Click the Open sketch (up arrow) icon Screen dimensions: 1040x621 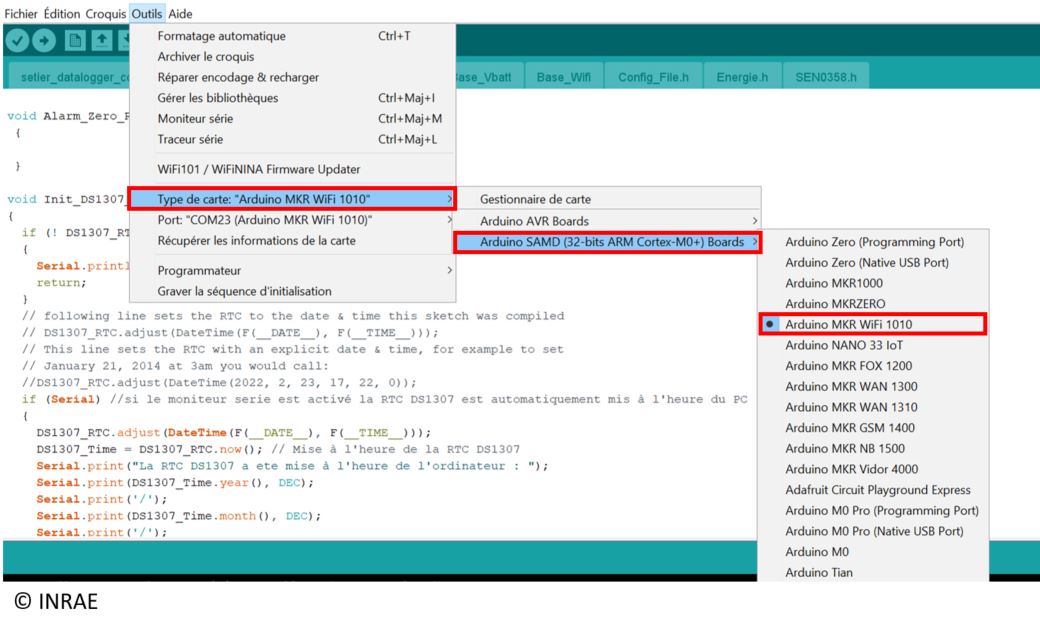pyautogui.click(x=100, y=41)
